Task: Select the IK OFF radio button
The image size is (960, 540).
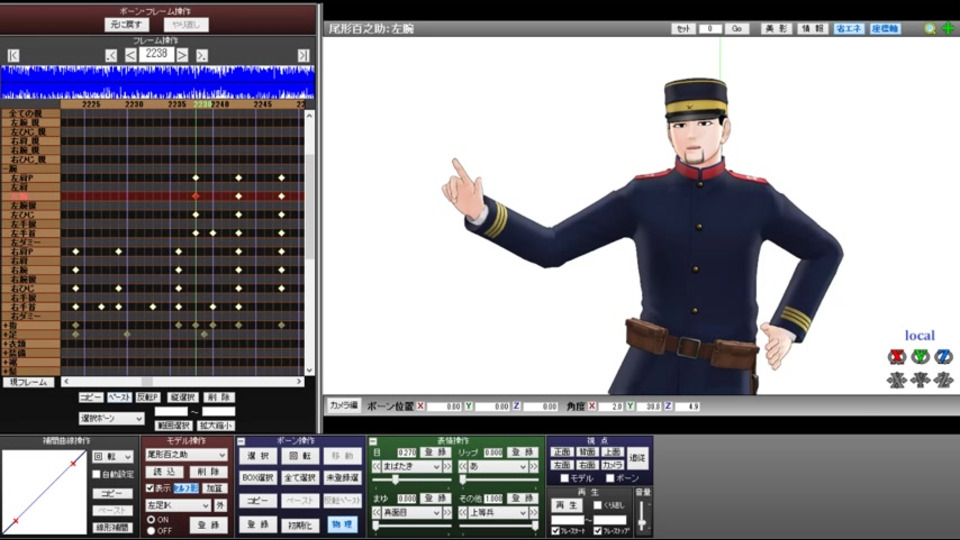Action: (151, 530)
